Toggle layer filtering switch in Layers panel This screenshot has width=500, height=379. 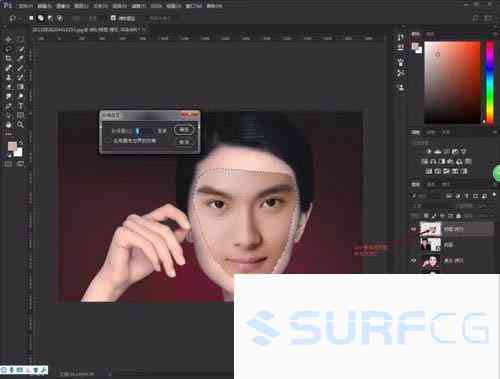pos(494,195)
